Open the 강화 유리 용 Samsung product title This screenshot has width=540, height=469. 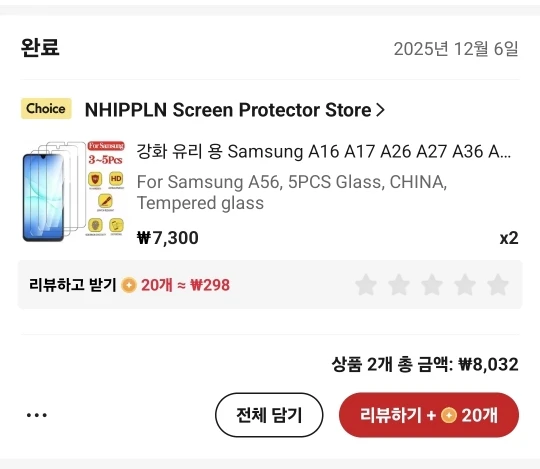pos(324,152)
